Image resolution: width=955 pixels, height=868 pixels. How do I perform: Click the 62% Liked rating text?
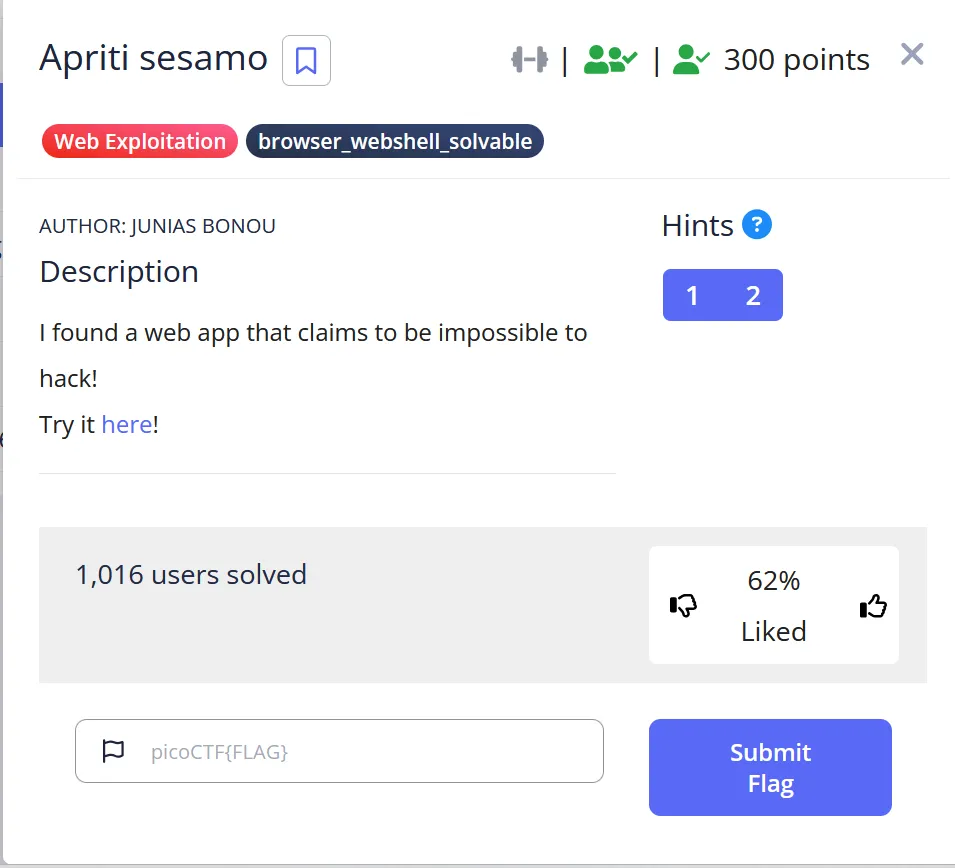773,605
